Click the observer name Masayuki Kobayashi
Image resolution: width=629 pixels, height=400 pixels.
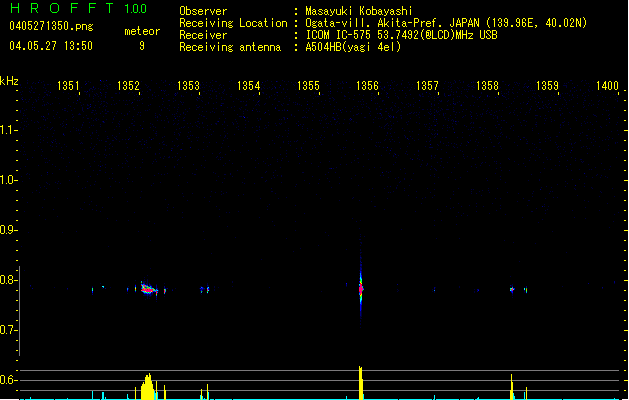click(x=359, y=11)
